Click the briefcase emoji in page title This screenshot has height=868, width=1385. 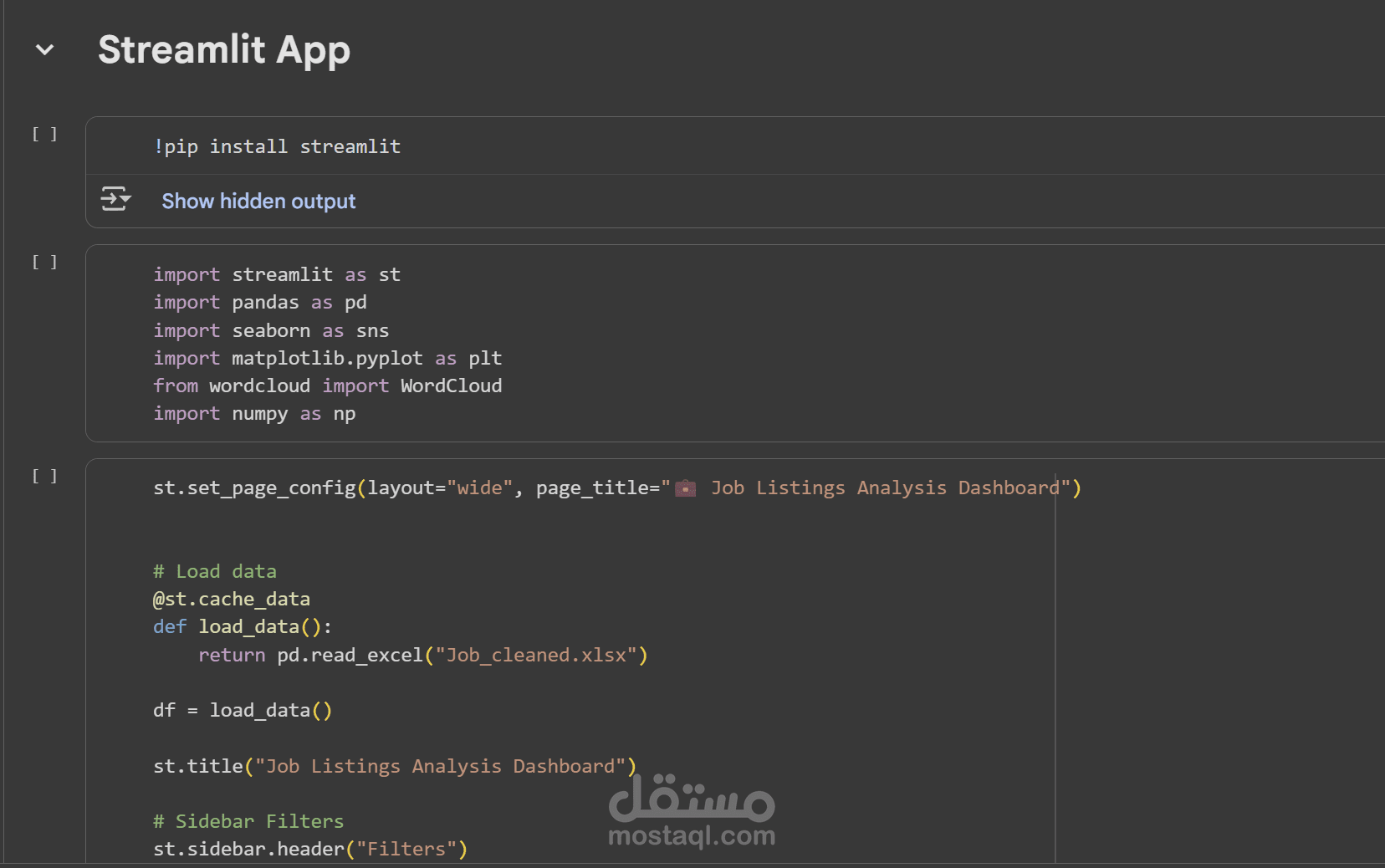pyautogui.click(x=686, y=488)
